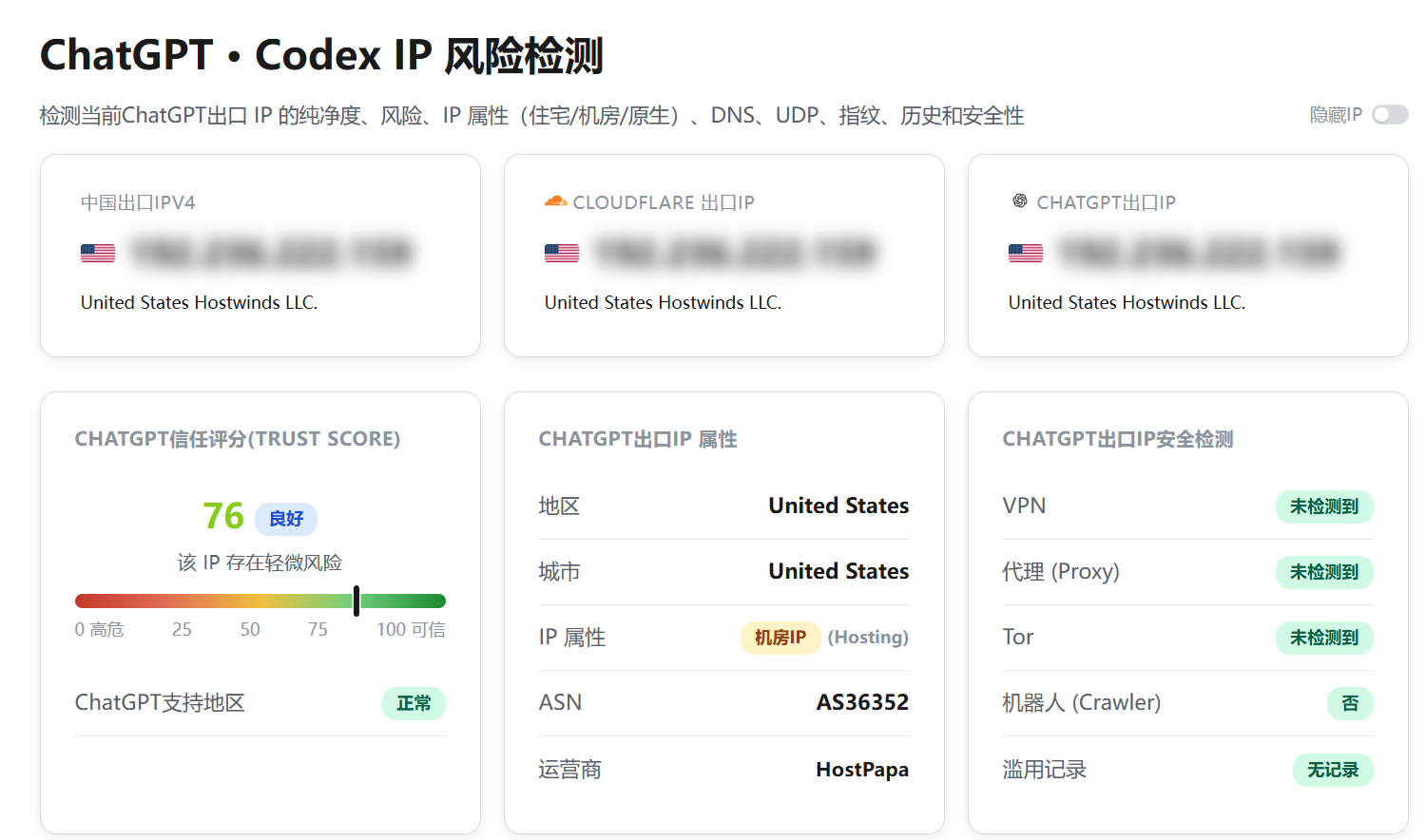Click the blurred IP in Cloudflare 出口IP card
The height and width of the screenshot is (840, 1426).
tap(736, 253)
